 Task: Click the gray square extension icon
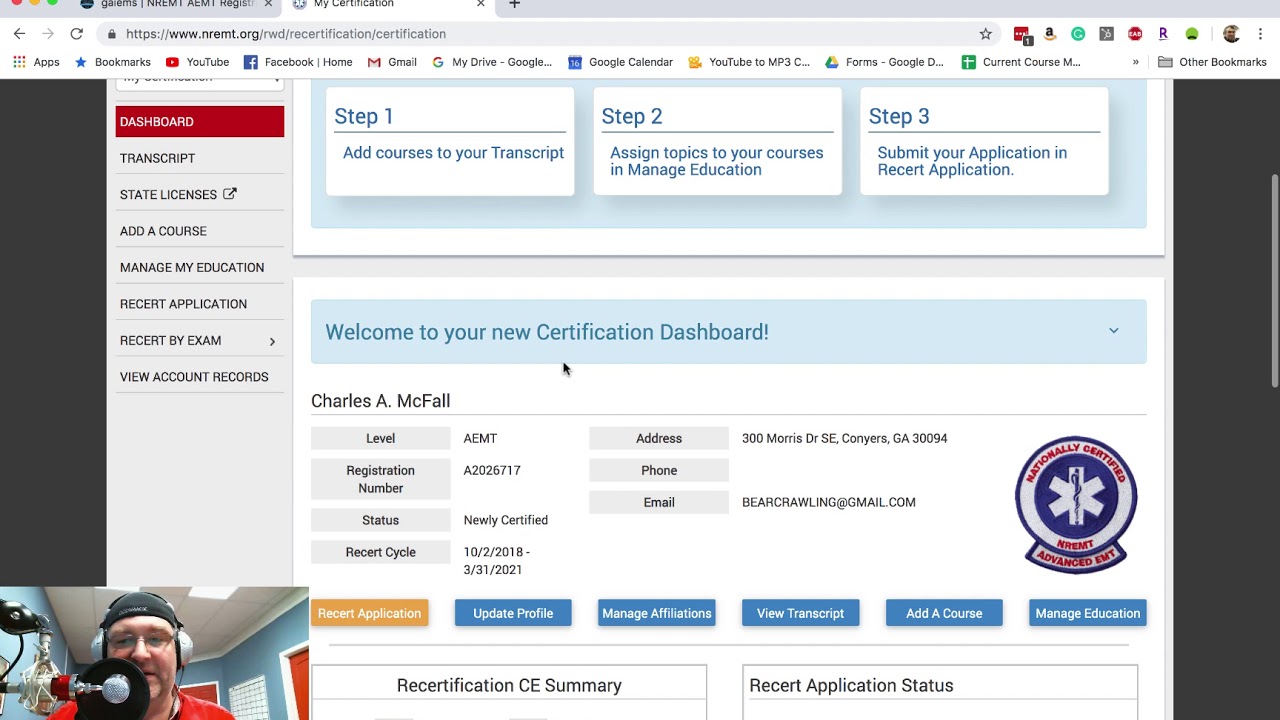[1106, 34]
